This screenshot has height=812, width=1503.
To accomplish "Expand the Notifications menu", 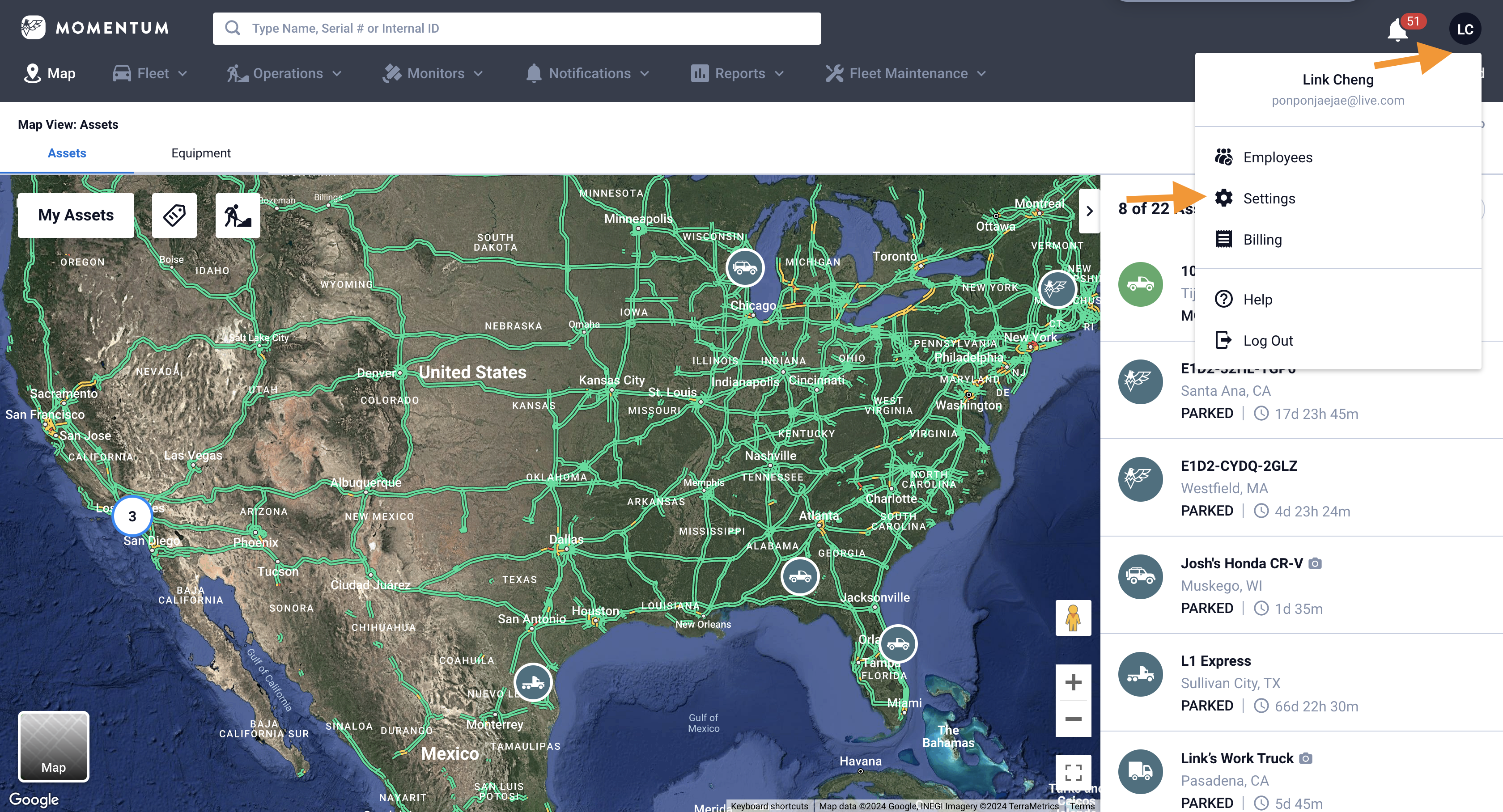I will point(587,73).
